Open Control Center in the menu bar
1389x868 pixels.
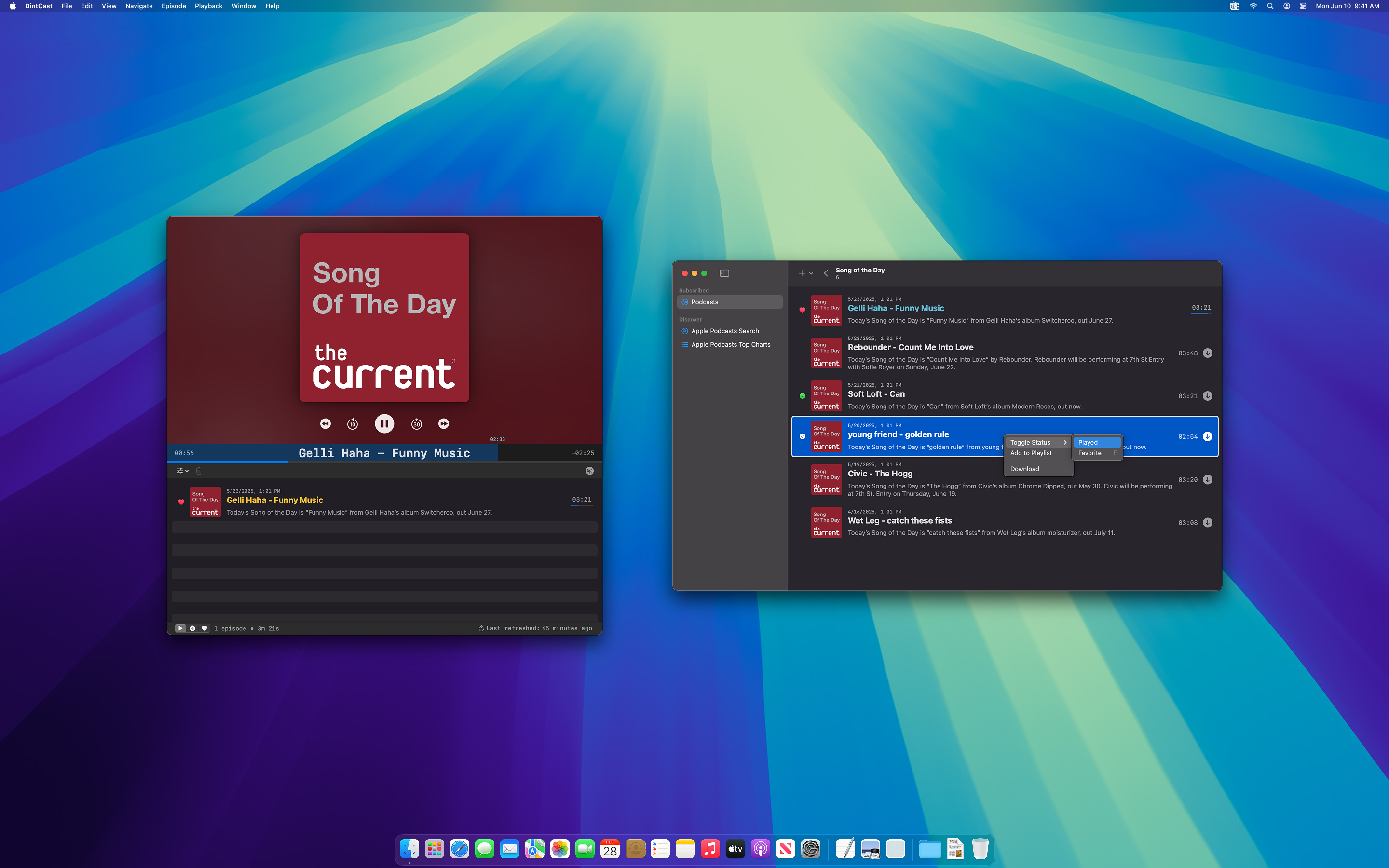(x=1304, y=6)
